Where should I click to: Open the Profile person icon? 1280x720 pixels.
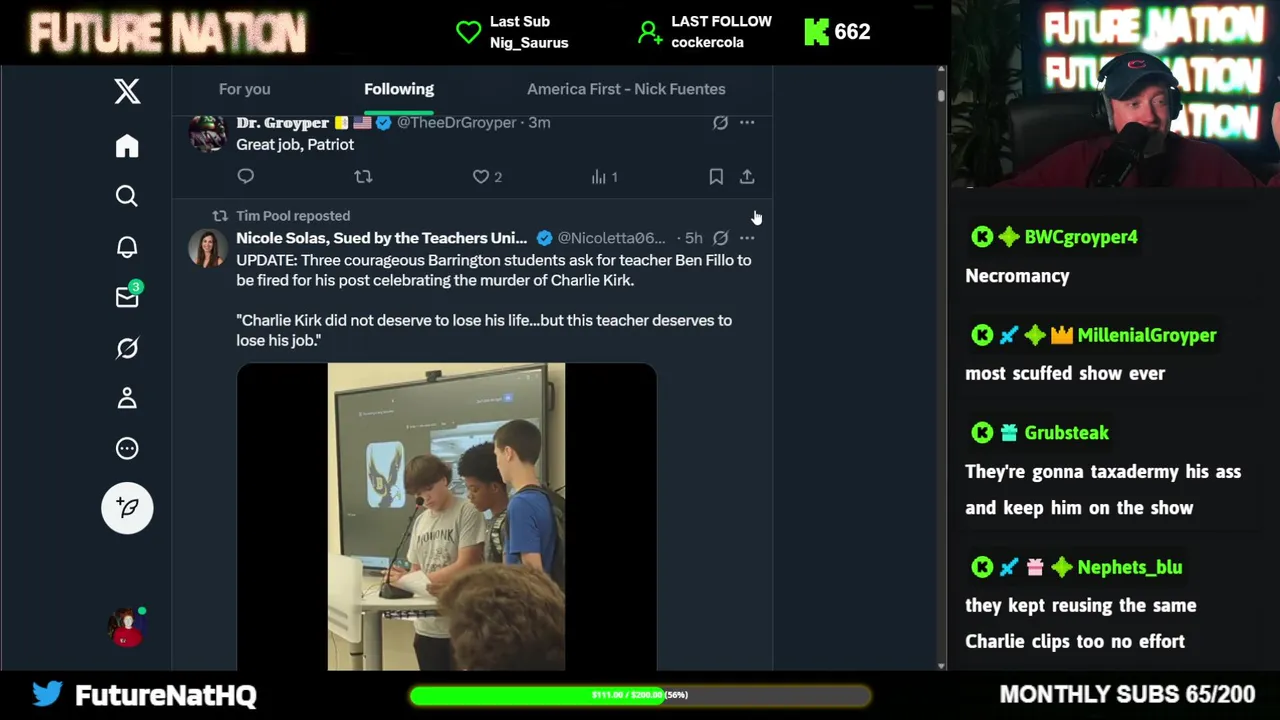127,398
